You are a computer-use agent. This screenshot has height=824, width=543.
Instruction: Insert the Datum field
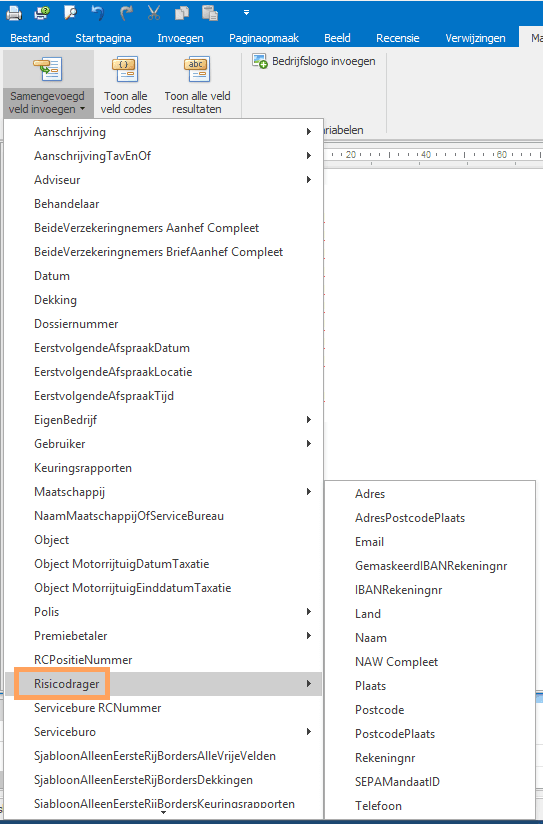163,276
